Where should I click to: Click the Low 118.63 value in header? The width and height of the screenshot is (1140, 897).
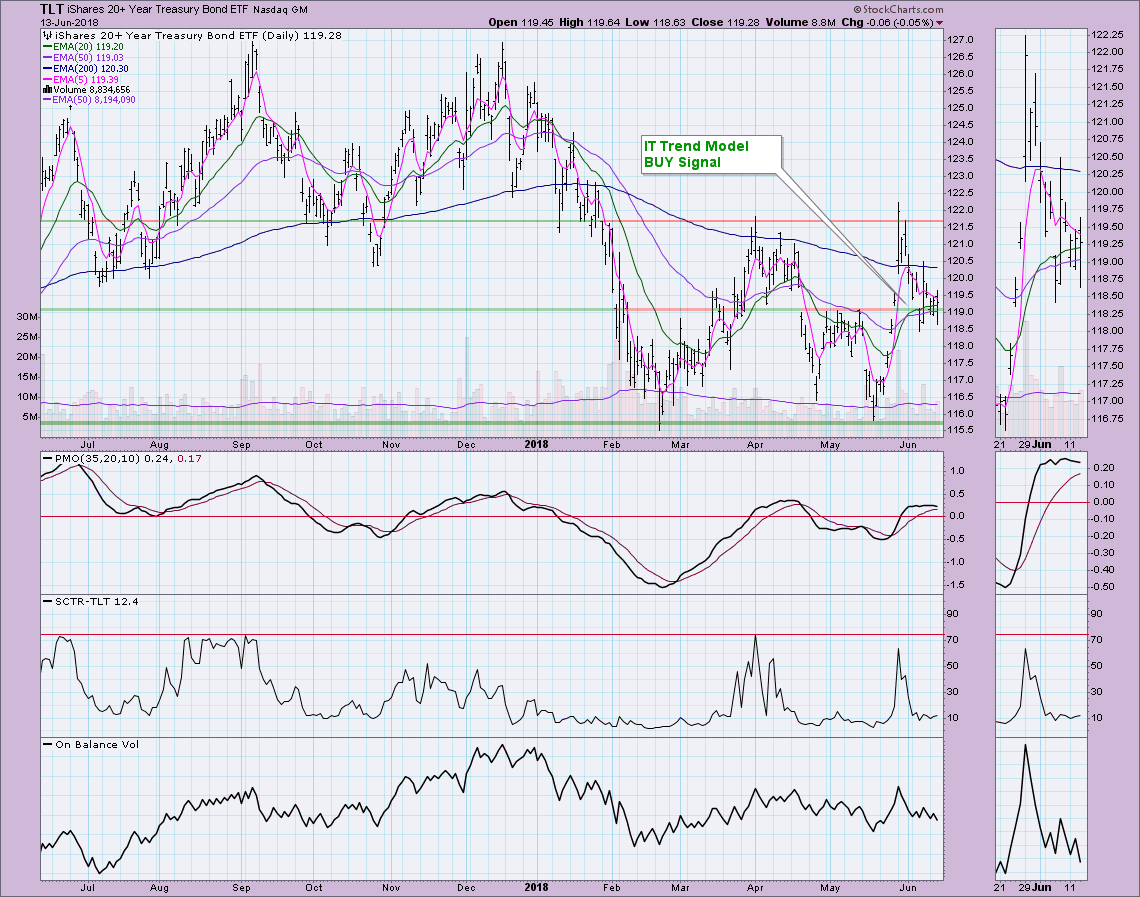(655, 23)
